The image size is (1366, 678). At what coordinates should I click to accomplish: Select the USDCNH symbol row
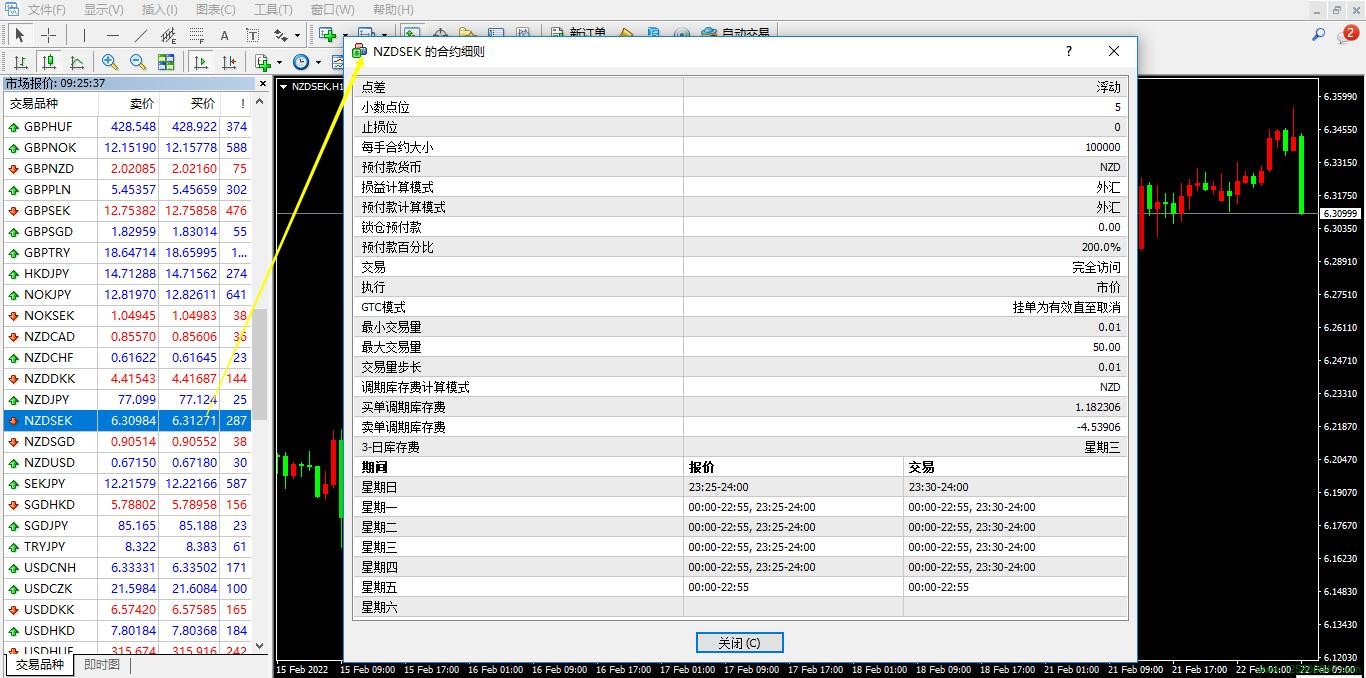coord(127,568)
